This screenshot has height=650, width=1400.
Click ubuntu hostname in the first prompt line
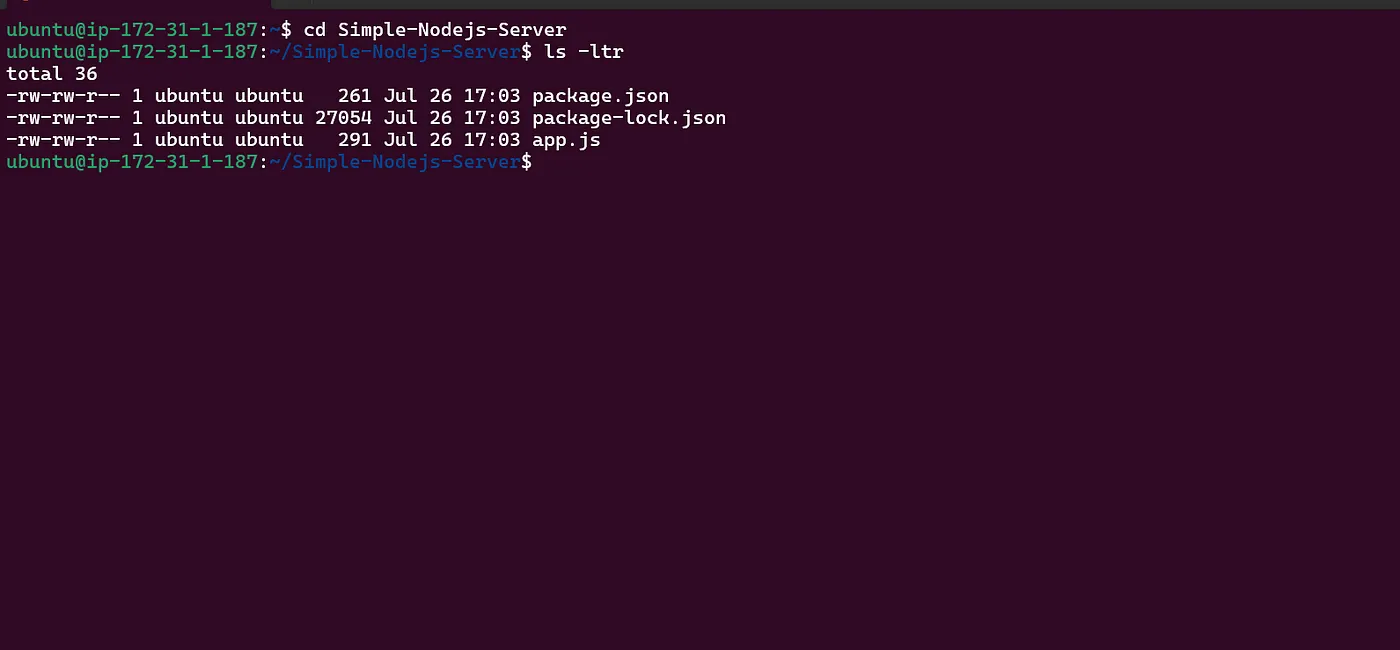tap(132, 30)
